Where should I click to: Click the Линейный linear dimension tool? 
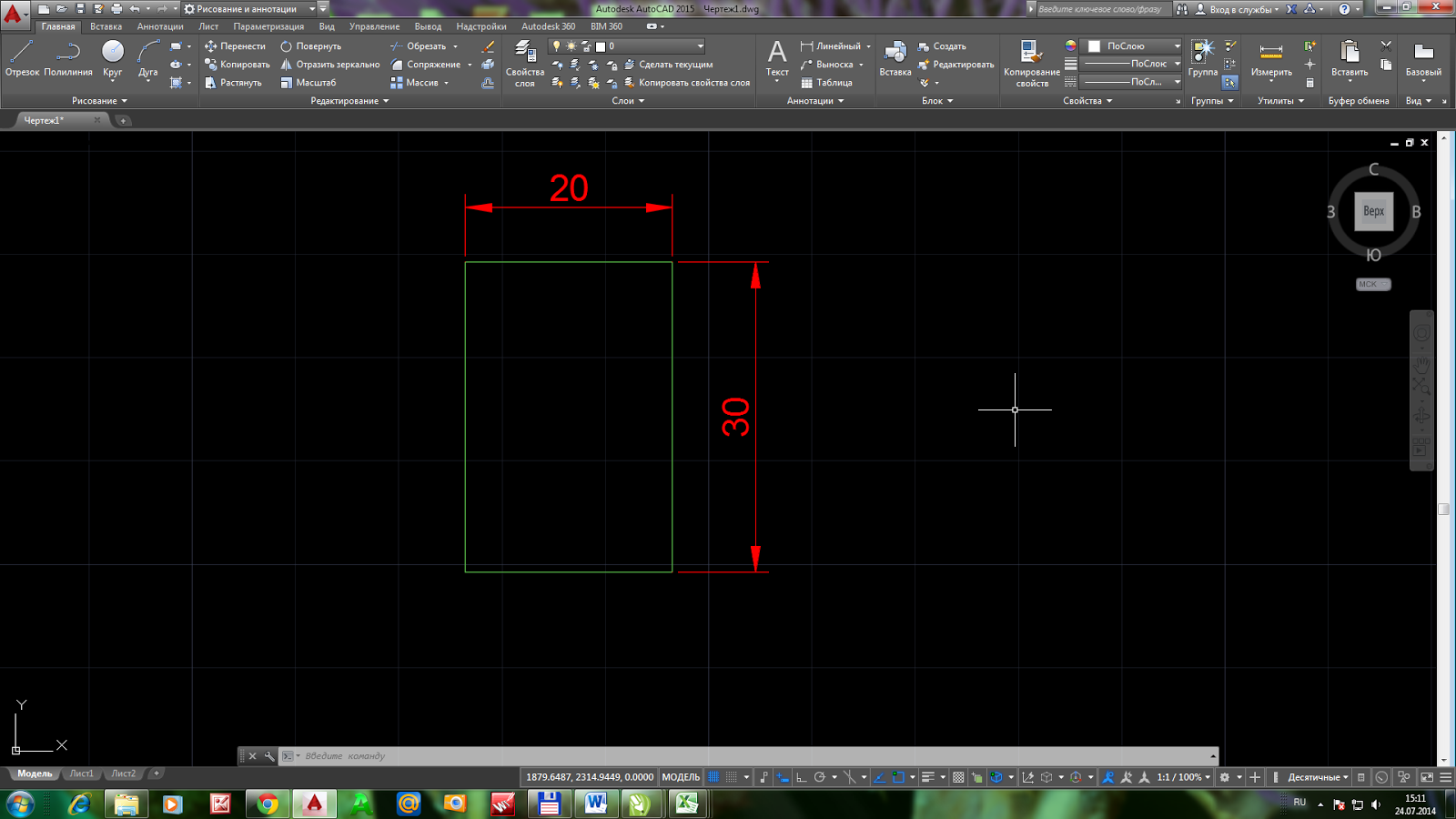coord(830,46)
